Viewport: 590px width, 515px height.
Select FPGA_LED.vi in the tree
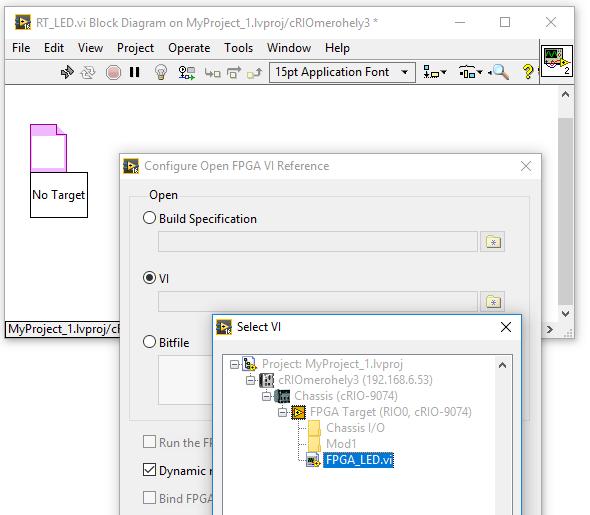(x=358, y=460)
